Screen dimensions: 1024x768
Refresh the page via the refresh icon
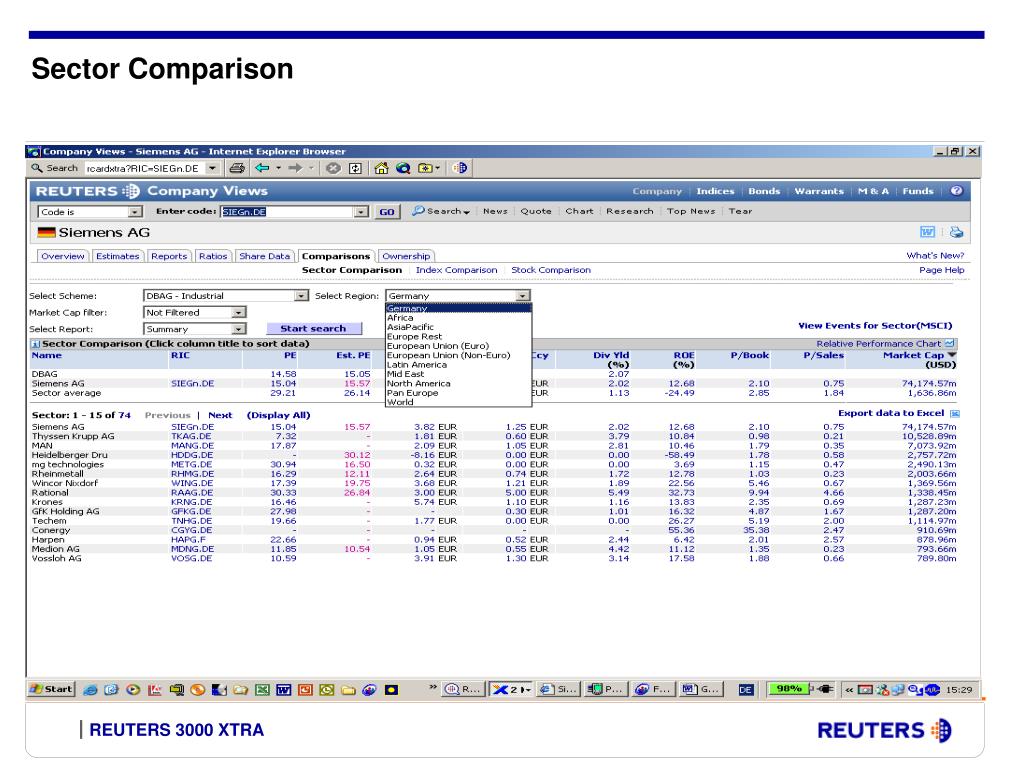[x=355, y=168]
